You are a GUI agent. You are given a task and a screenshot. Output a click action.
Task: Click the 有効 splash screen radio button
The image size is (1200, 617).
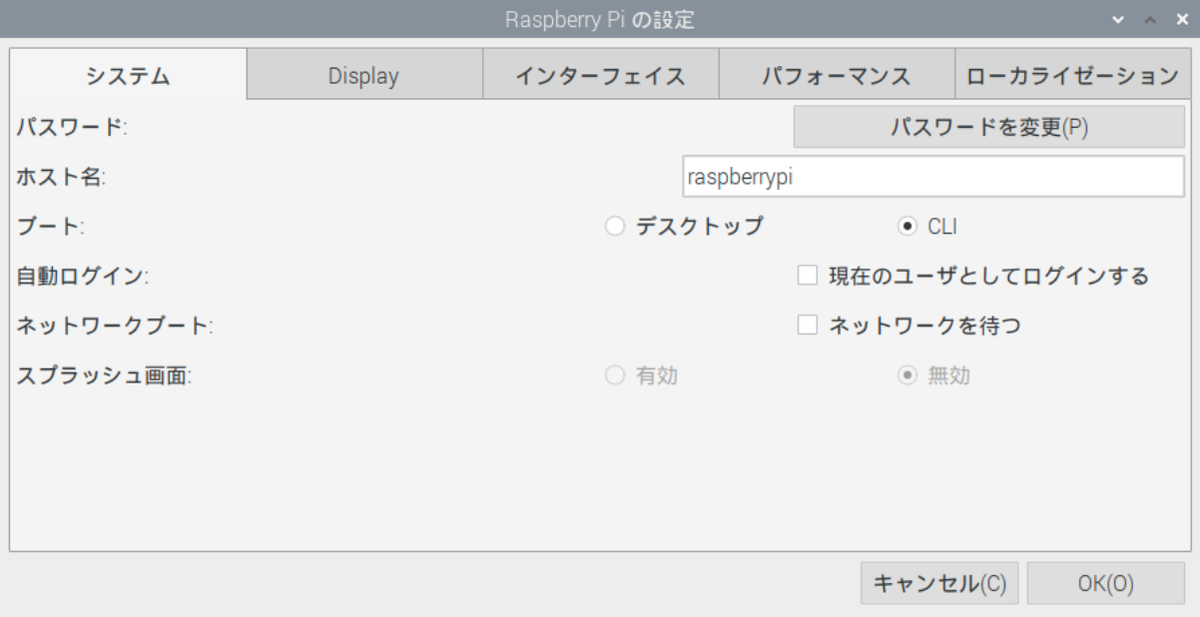(x=614, y=375)
